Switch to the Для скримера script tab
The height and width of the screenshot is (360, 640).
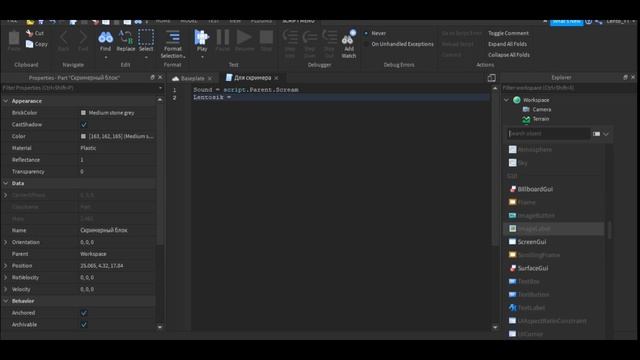coord(252,78)
